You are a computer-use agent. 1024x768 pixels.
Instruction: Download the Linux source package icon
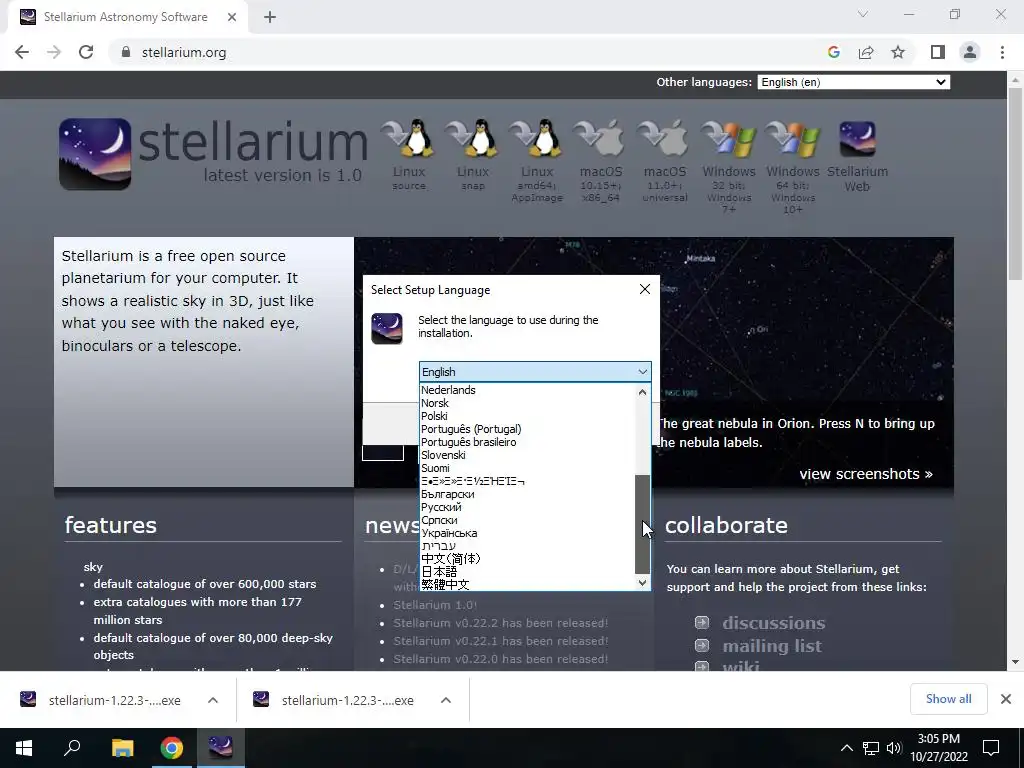click(x=409, y=138)
